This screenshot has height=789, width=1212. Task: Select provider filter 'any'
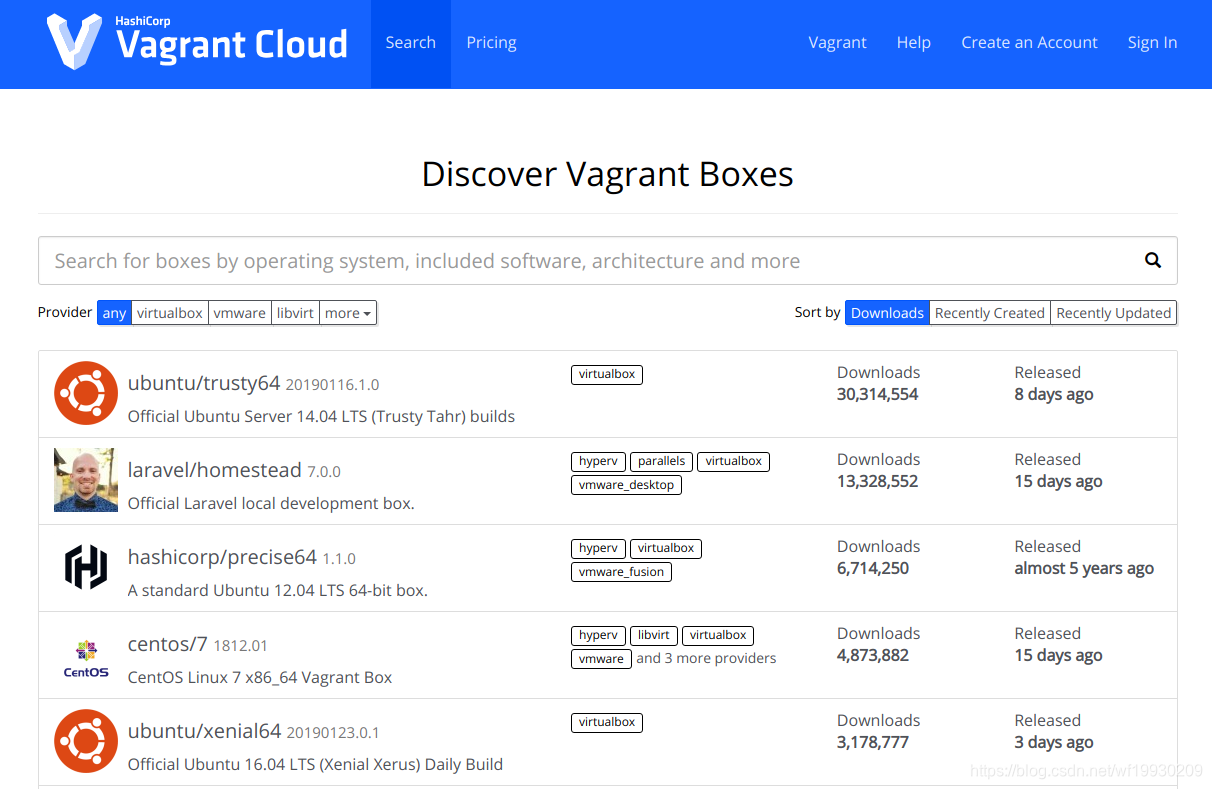(114, 313)
